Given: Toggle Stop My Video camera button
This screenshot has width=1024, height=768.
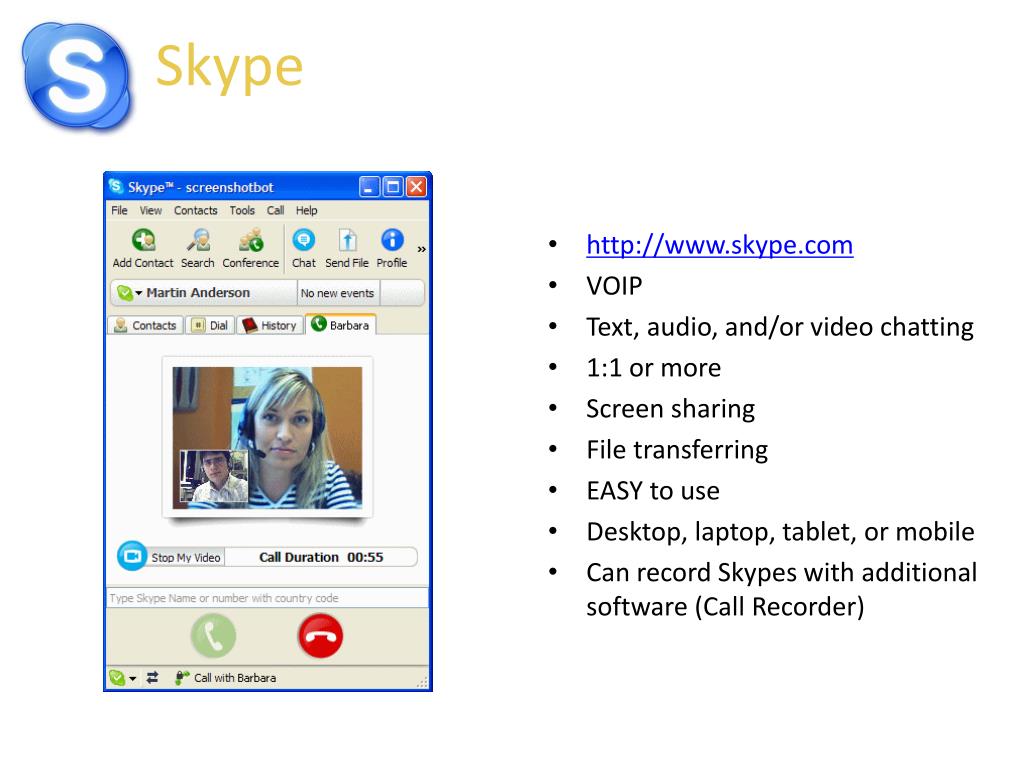Looking at the screenshot, I should click(132, 556).
